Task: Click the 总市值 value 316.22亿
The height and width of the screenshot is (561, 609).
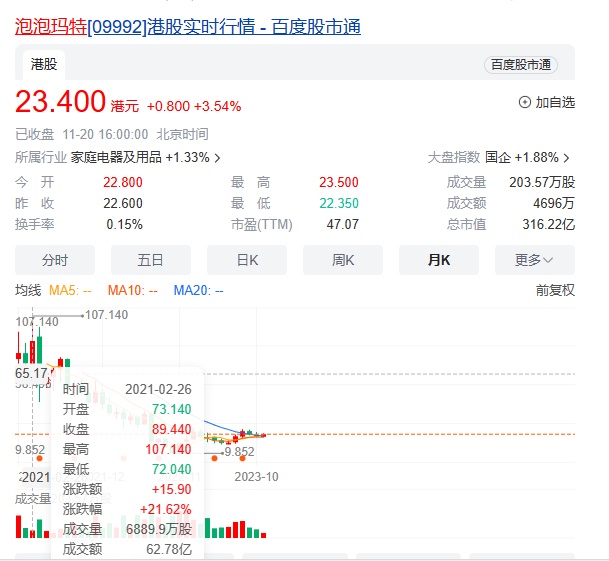Action: 548,224
